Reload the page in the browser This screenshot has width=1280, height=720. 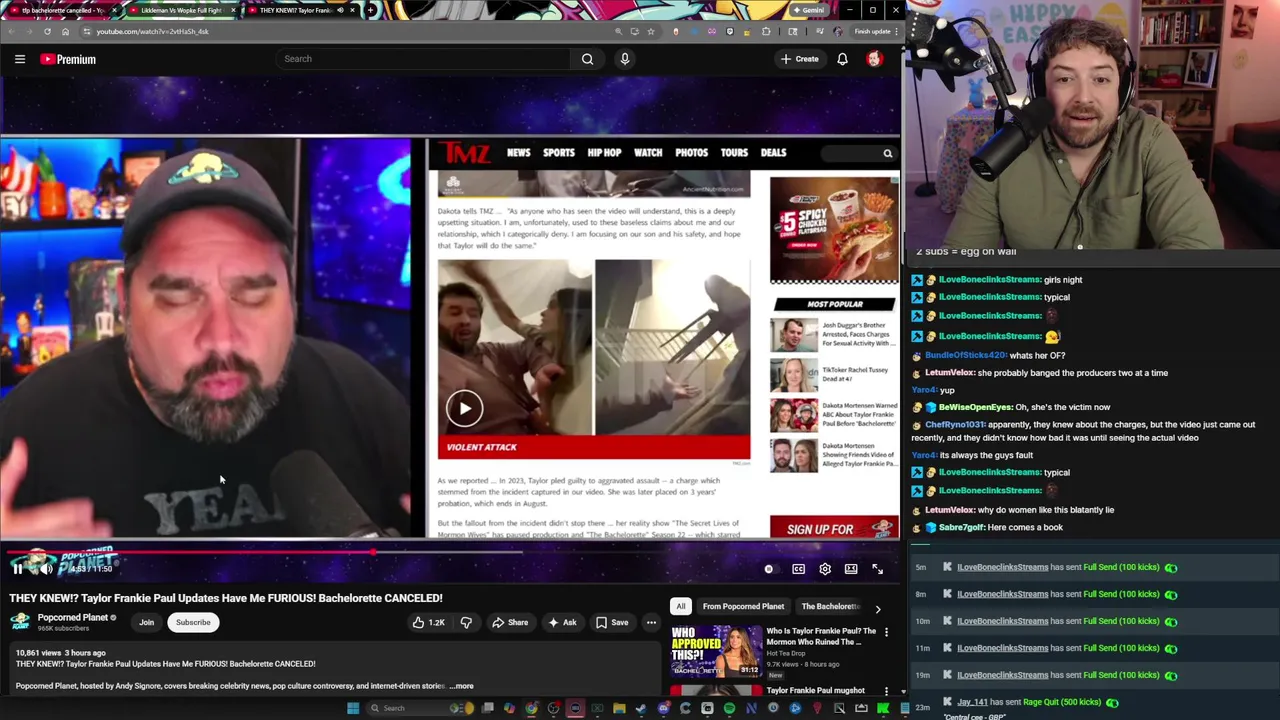47,31
